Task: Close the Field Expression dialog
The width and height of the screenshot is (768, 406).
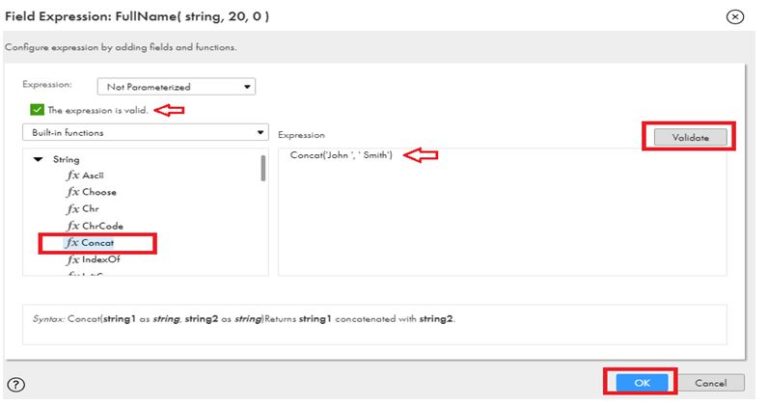Action: click(x=738, y=17)
